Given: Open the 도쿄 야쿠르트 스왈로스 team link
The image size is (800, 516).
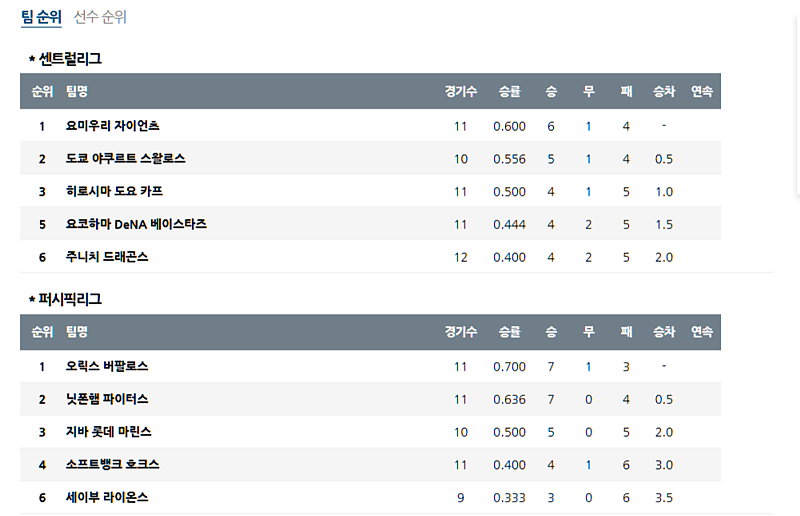Looking at the screenshot, I should click(x=125, y=159).
